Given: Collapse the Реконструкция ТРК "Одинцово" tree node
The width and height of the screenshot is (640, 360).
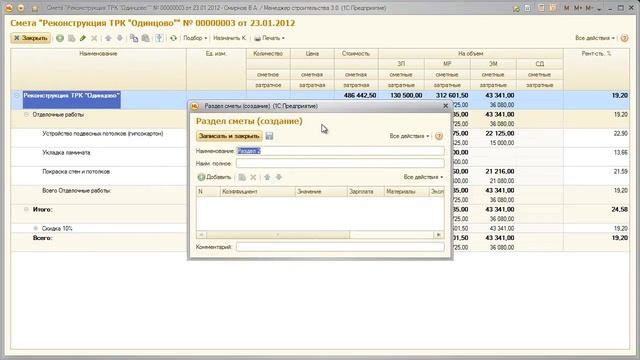Looking at the screenshot, I should pyautogui.click(x=17, y=96).
